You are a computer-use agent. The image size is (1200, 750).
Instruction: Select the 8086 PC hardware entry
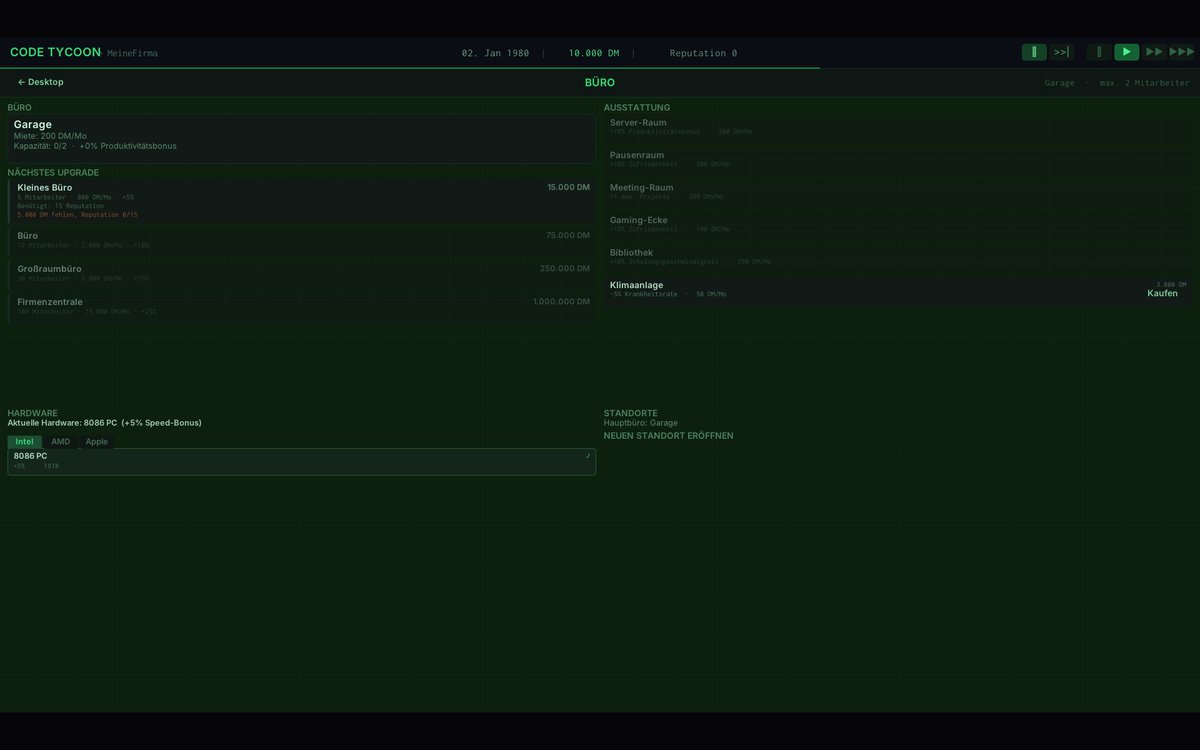pos(301,461)
